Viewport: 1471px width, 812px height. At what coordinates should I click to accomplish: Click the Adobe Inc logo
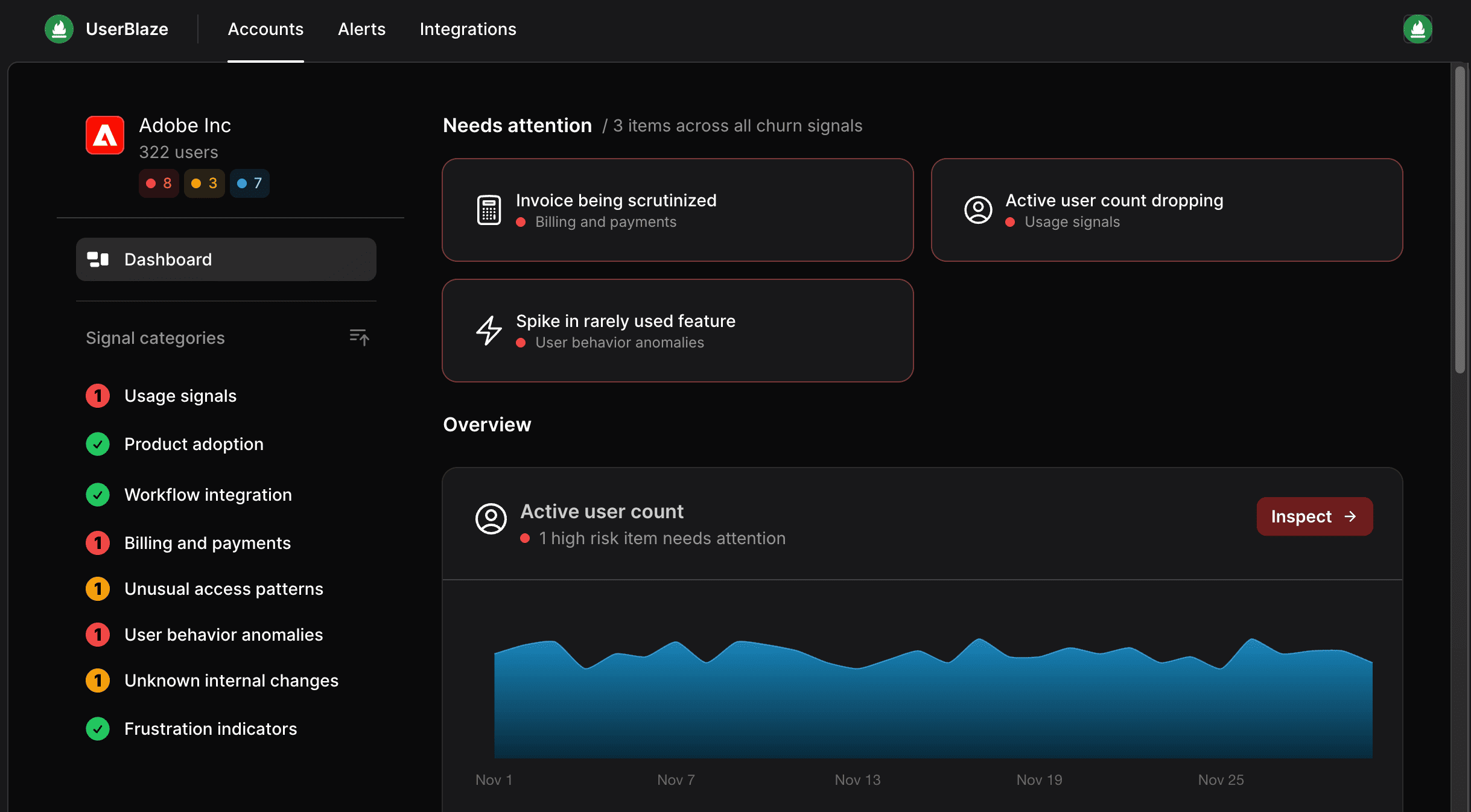(105, 135)
